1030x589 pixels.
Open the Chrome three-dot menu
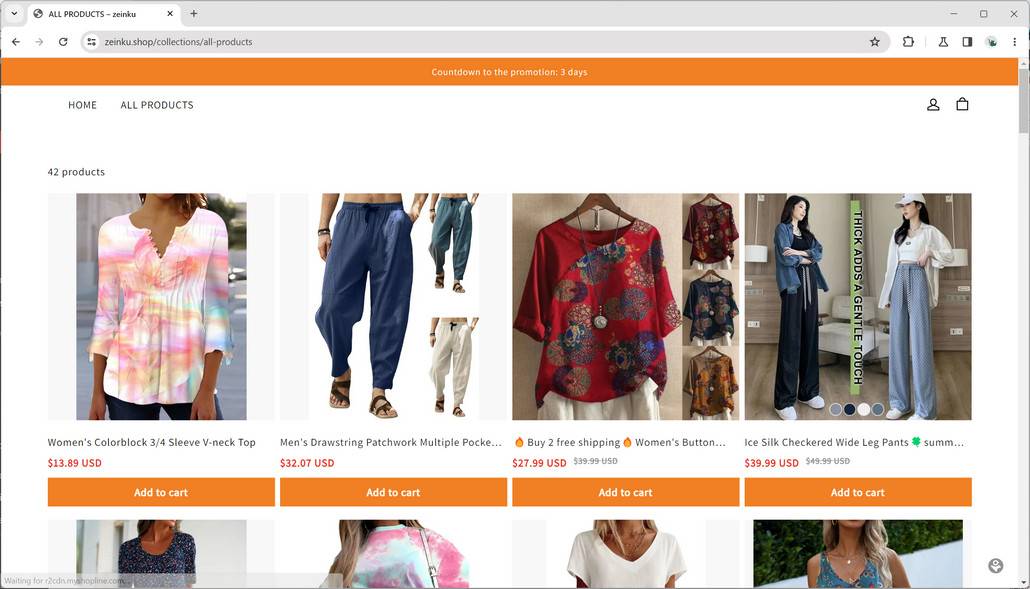click(1015, 42)
